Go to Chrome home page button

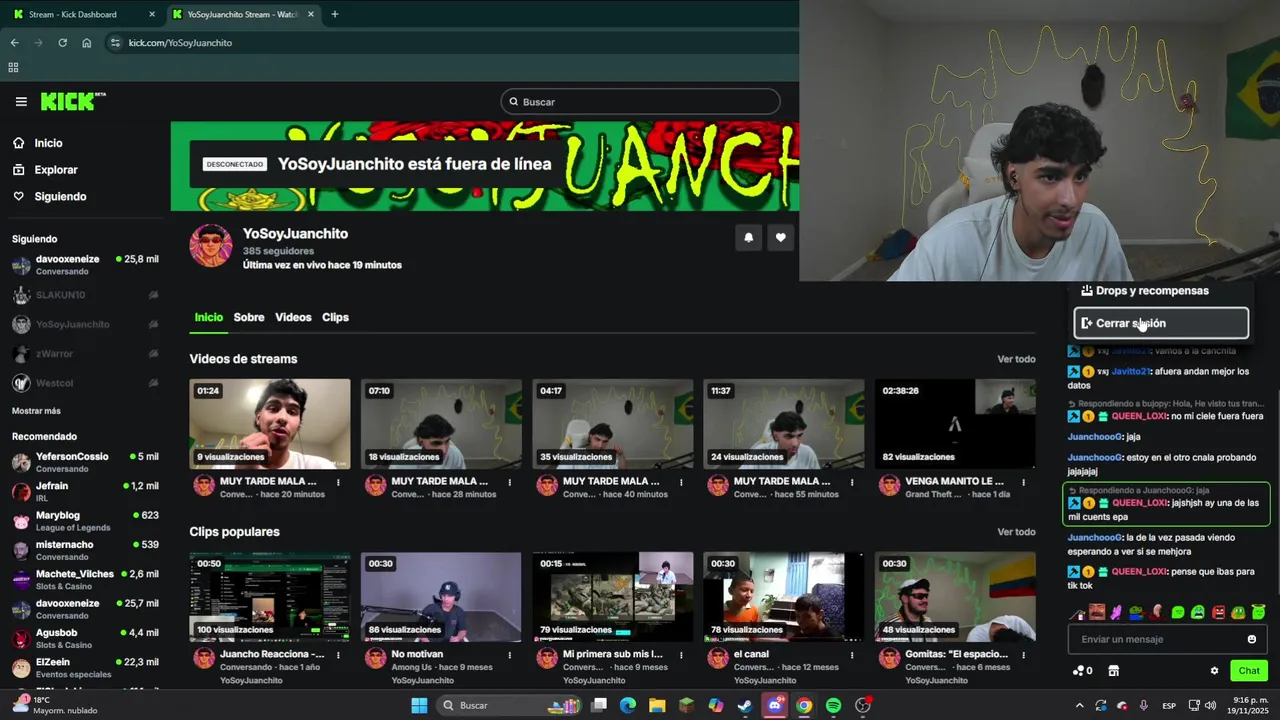pyautogui.click(x=87, y=43)
